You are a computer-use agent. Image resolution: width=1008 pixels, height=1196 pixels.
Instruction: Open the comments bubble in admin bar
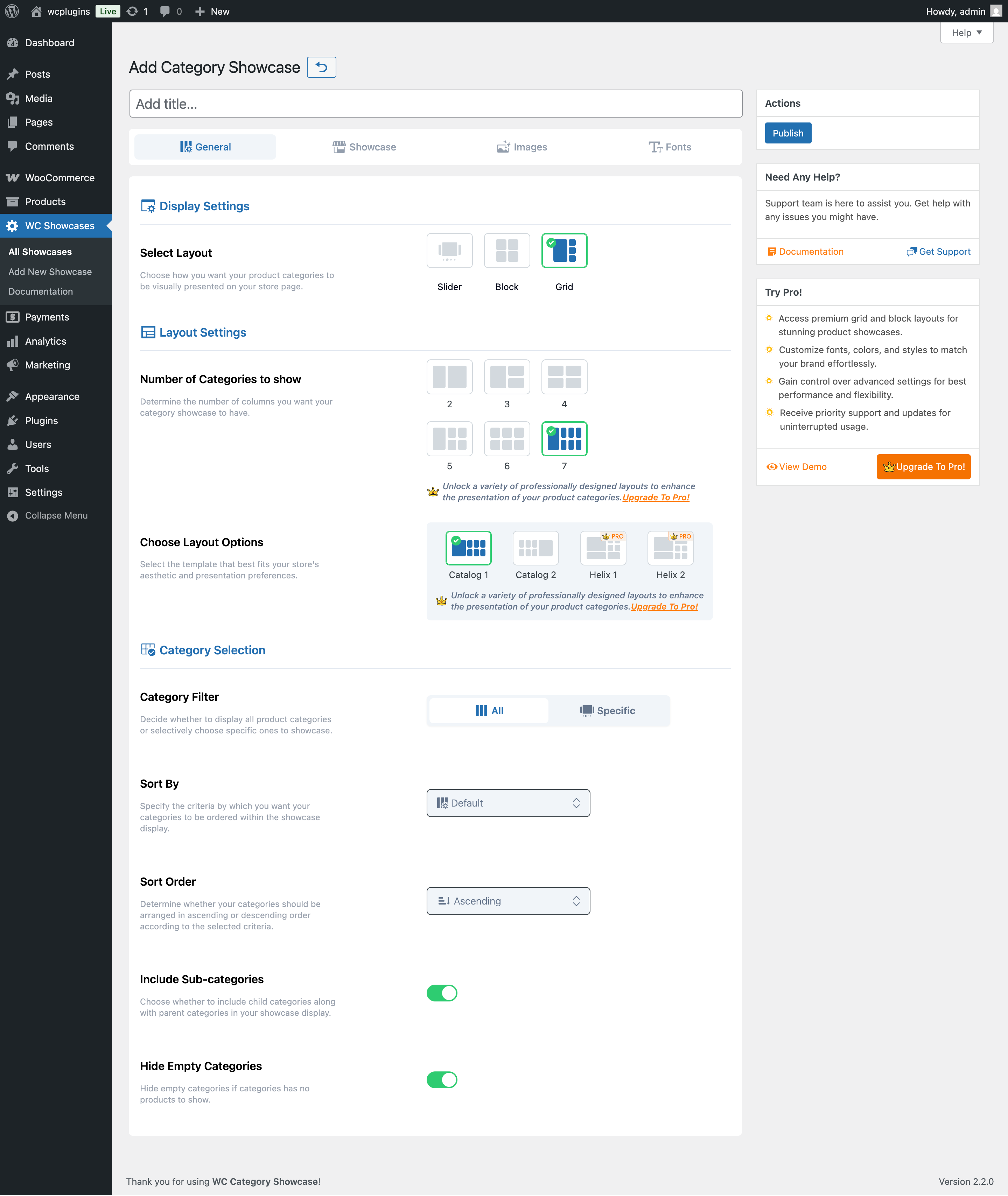coord(171,12)
